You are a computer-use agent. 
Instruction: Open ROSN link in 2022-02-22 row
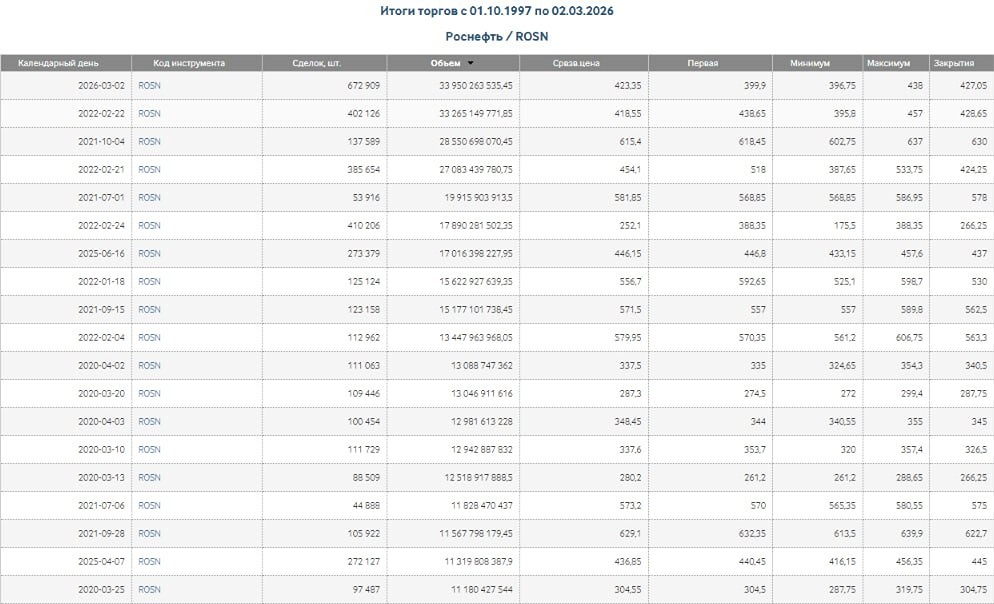(149, 114)
